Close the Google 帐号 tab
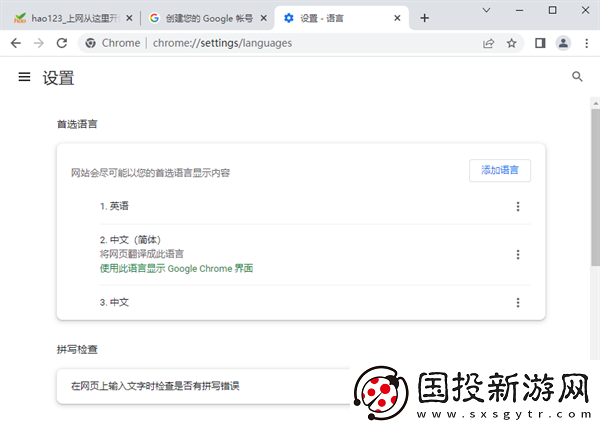600x426 pixels. 264,18
